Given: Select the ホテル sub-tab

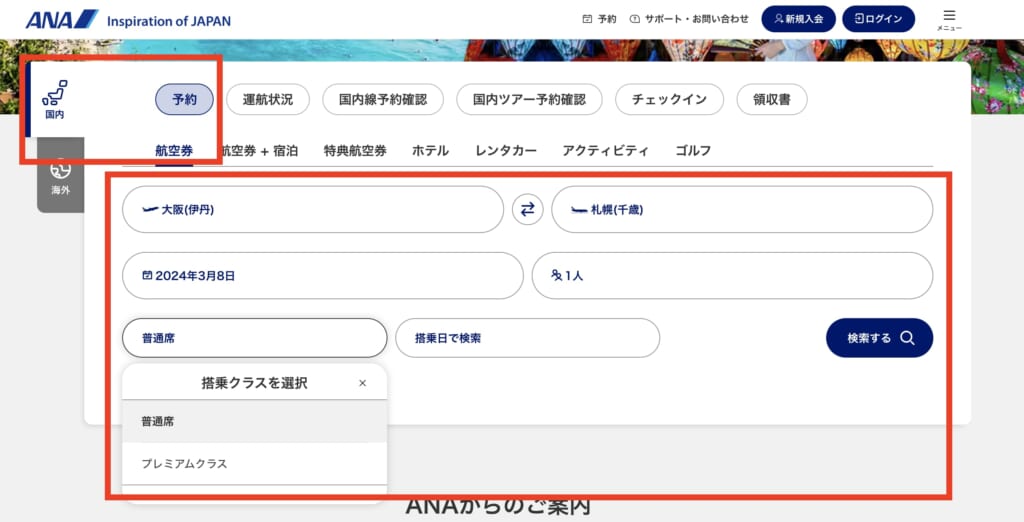Looking at the screenshot, I should (430, 150).
